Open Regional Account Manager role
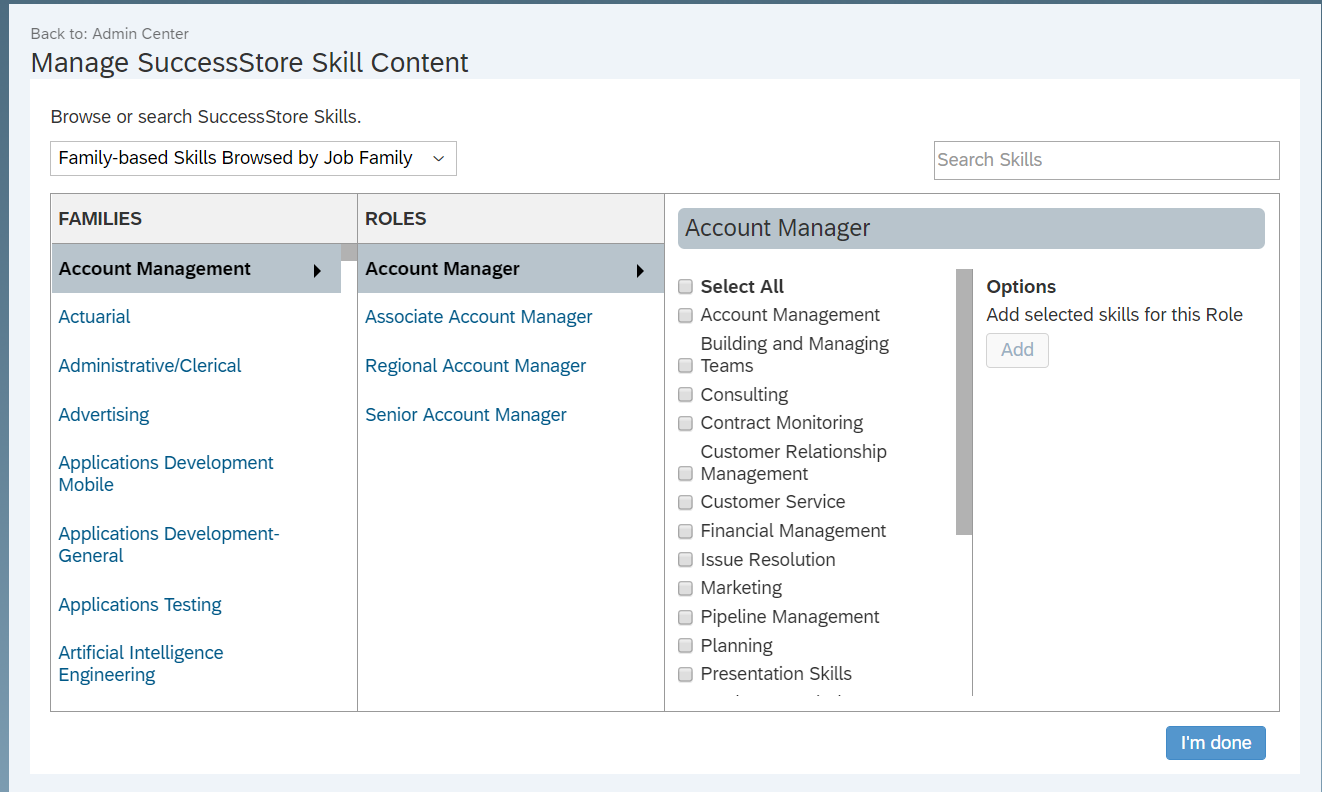The width and height of the screenshot is (1322, 792). [x=476, y=366]
